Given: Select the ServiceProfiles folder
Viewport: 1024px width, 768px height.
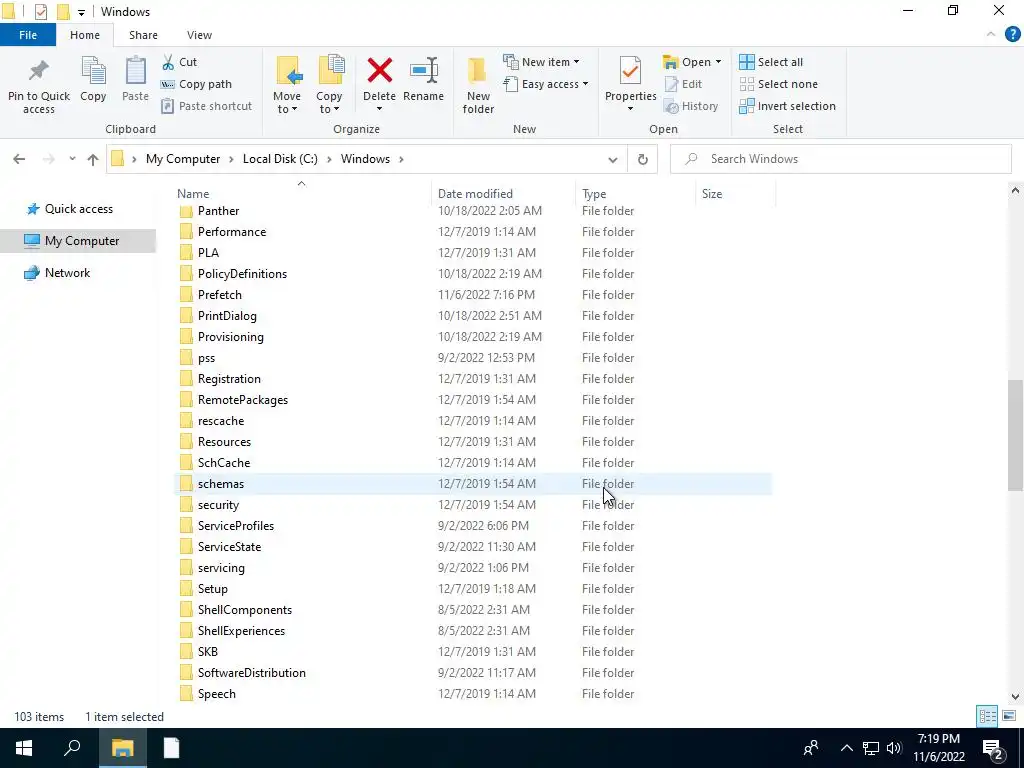Looking at the screenshot, I should click(473, 526).
